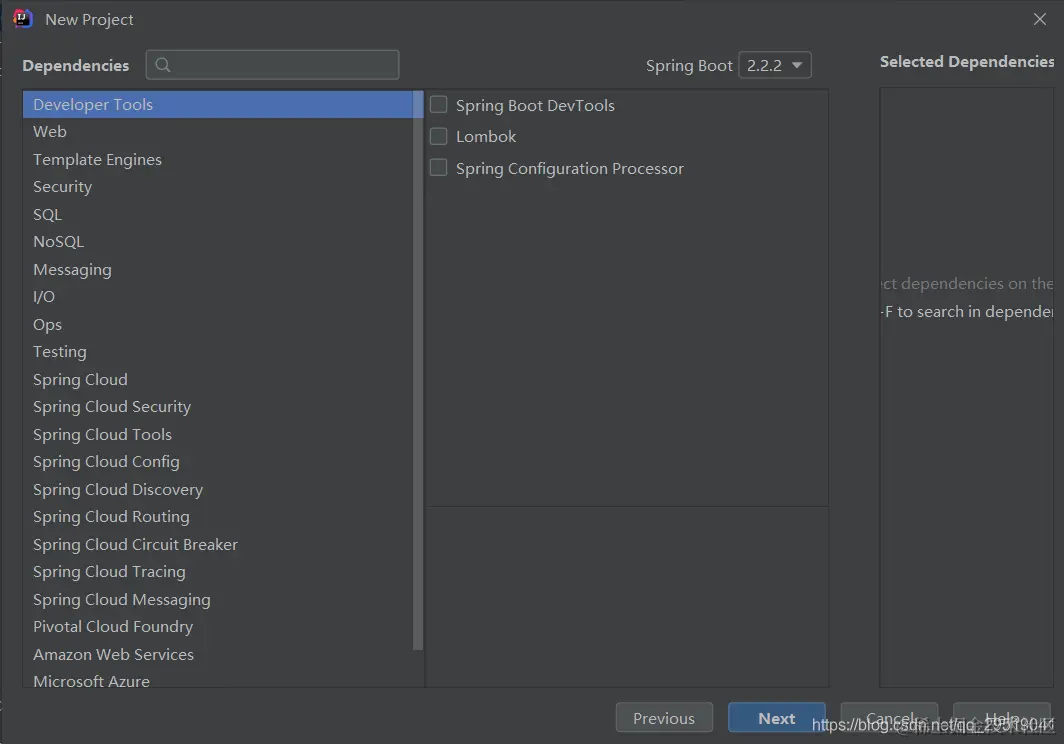Image resolution: width=1064 pixels, height=744 pixels.
Task: Enable the Spring Boot DevTools checkbox
Action: 438,105
